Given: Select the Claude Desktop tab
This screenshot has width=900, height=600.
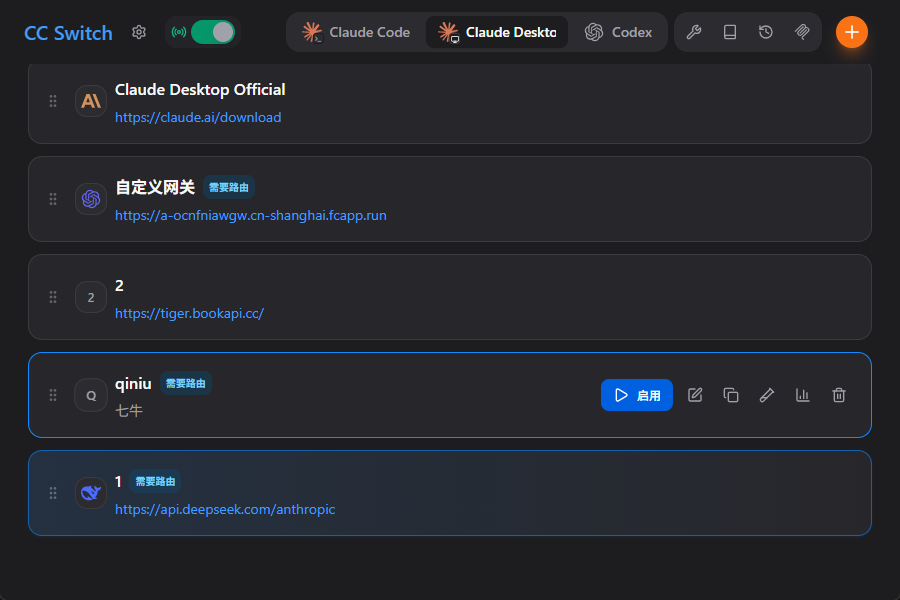Looking at the screenshot, I should [497, 32].
